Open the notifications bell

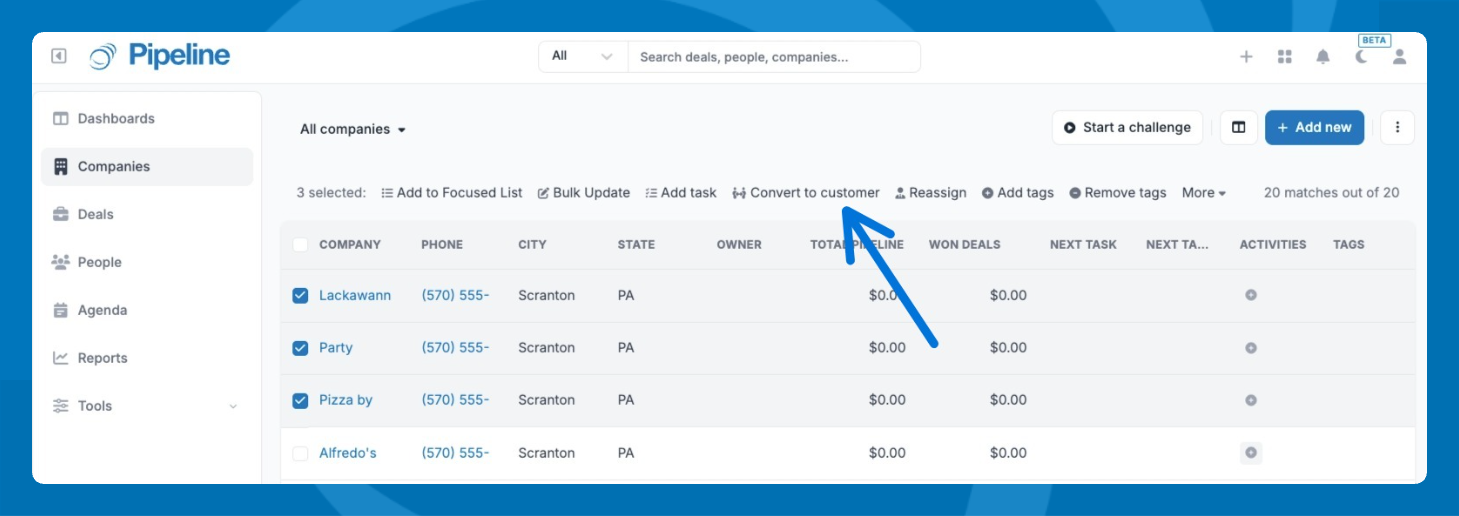(x=1323, y=57)
